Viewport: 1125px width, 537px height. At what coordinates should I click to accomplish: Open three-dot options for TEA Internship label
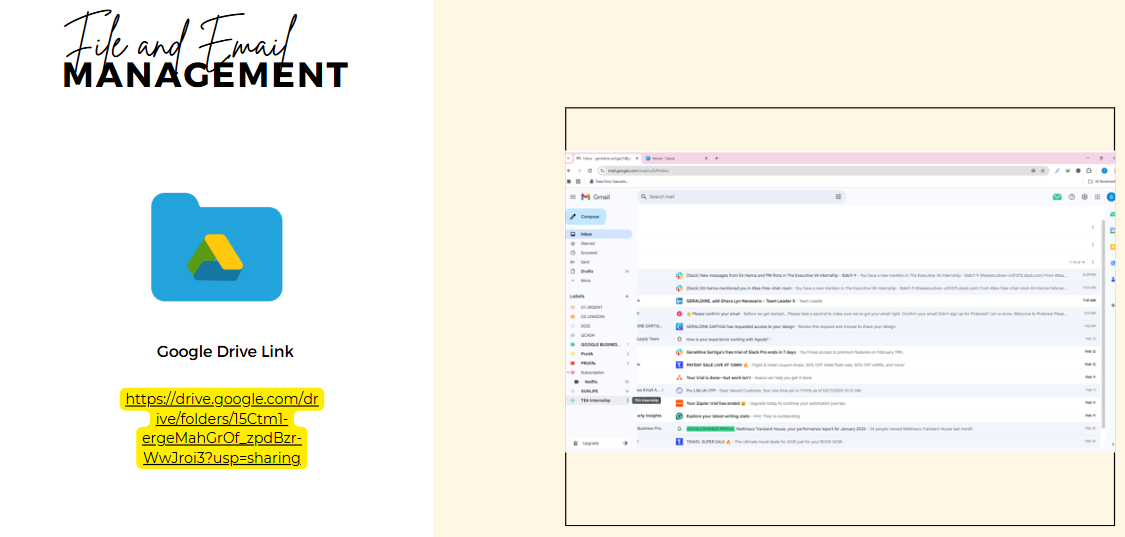coord(627,400)
